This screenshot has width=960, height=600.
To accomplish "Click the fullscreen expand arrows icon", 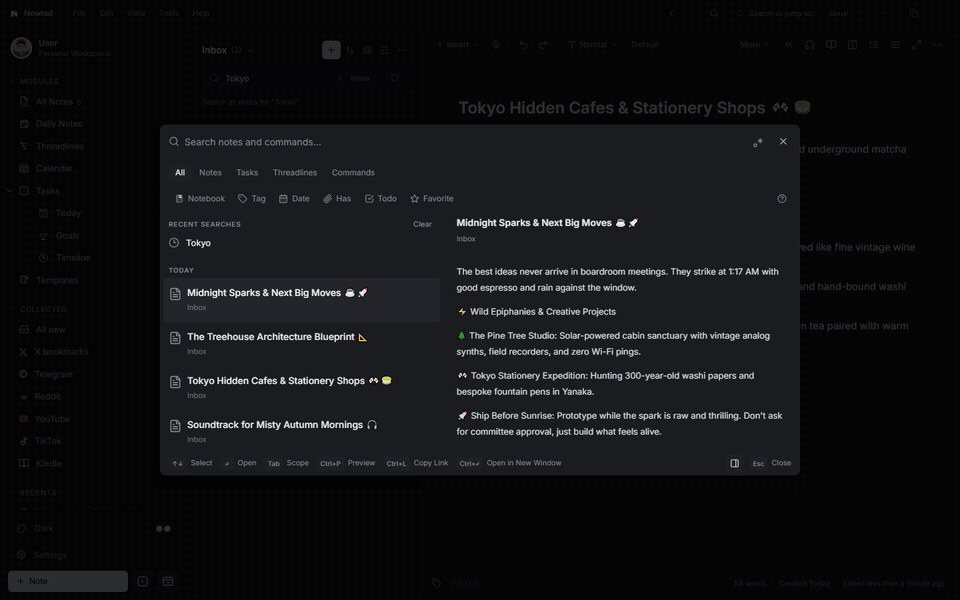I will (x=917, y=45).
